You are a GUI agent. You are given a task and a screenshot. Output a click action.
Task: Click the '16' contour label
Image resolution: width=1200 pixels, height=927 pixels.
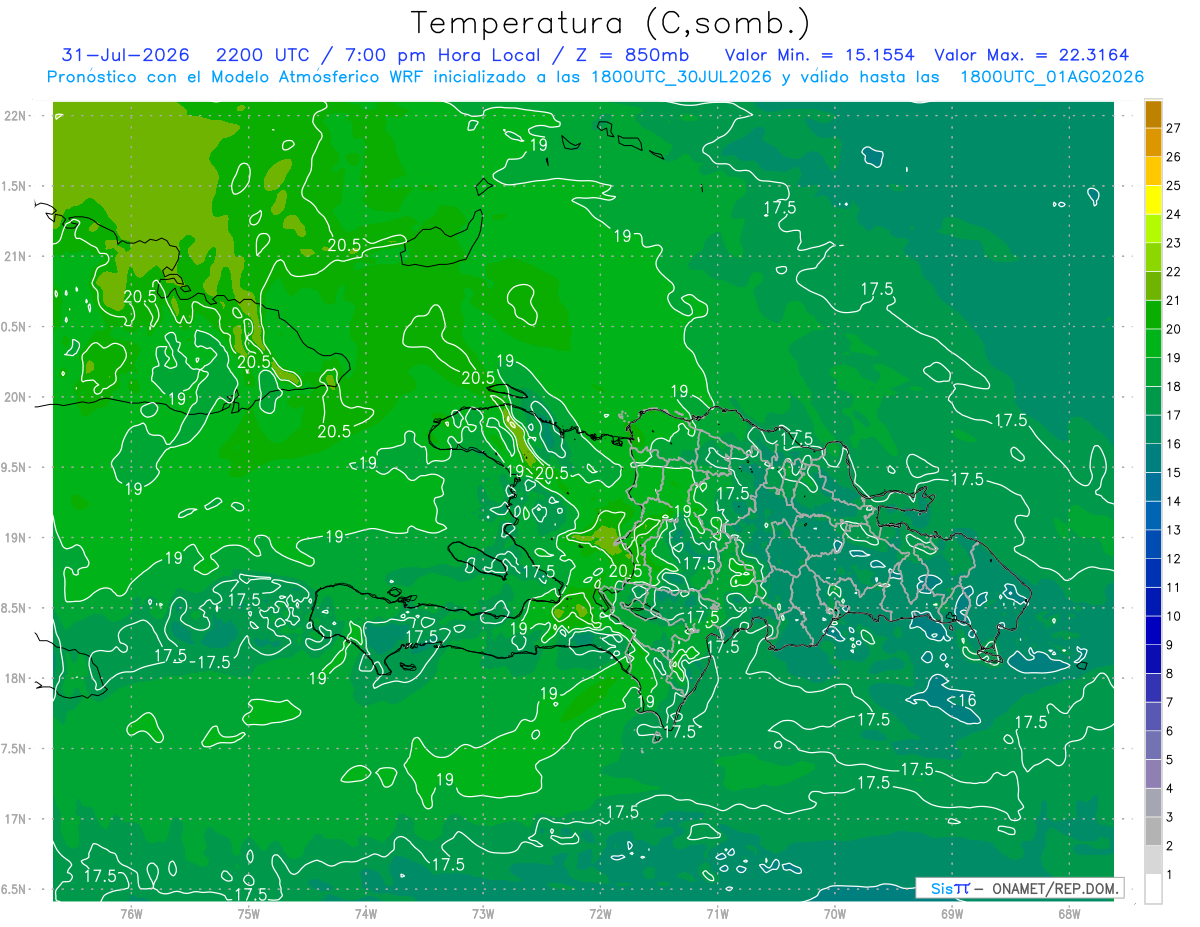(966, 700)
